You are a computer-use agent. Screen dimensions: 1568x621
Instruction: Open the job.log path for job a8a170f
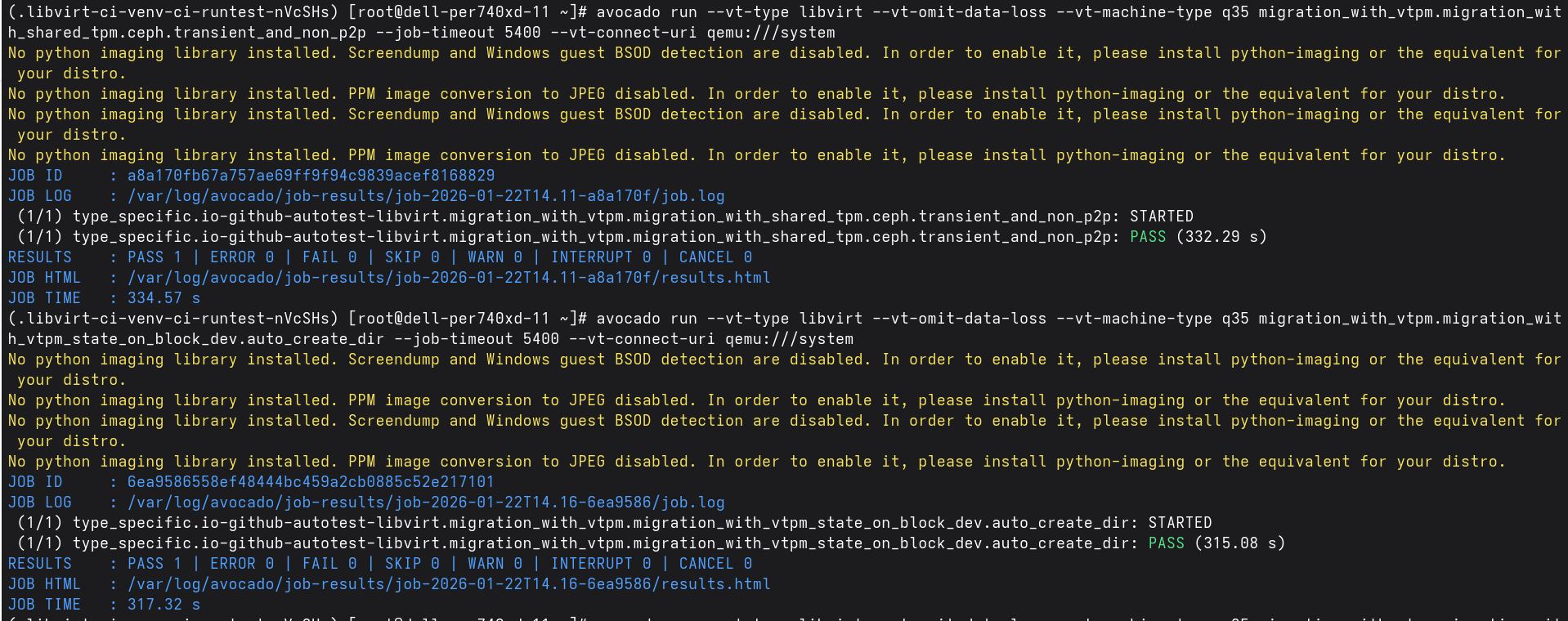[x=425, y=196]
